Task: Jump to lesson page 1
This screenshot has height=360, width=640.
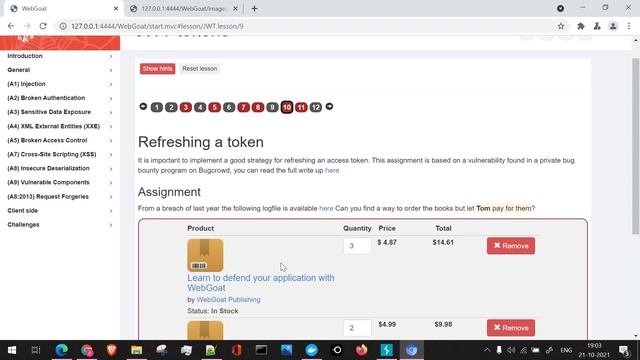Action: pyautogui.click(x=157, y=107)
